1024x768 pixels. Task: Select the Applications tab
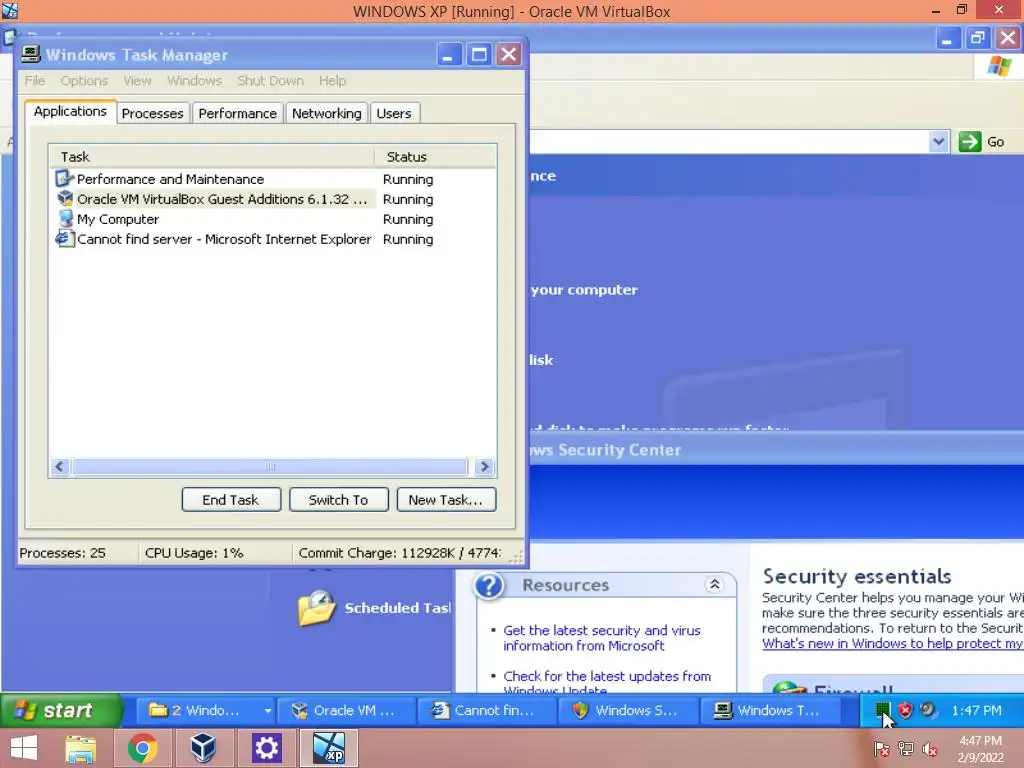tap(71, 111)
